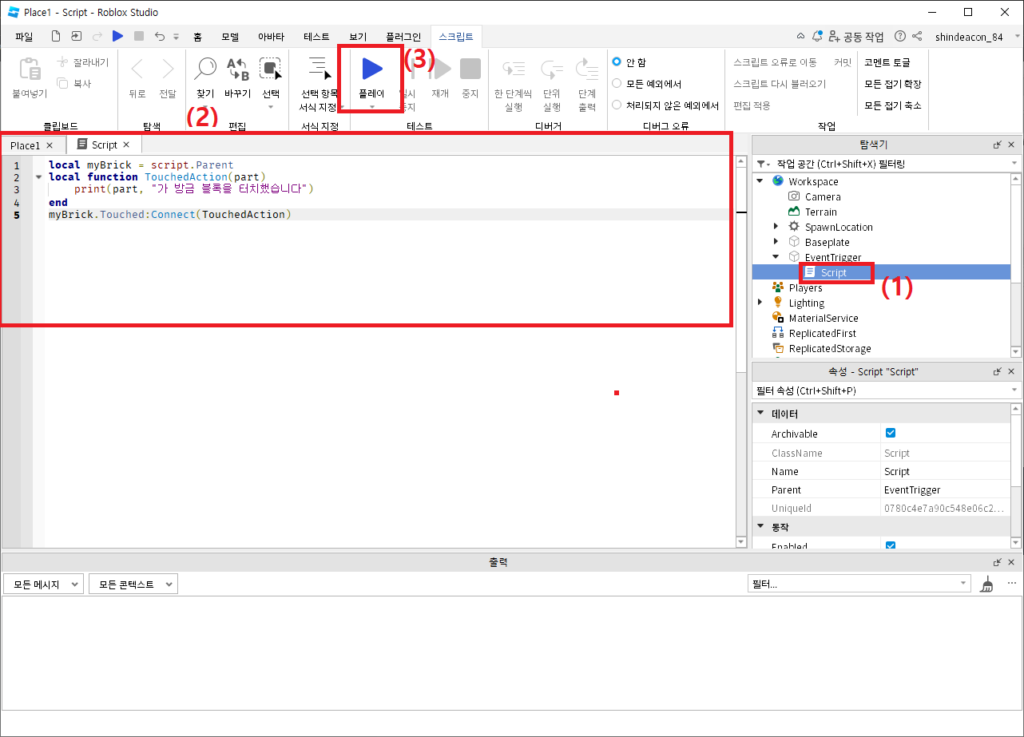1024x737 pixels.
Task: Click the blue Play (플레이) button in ribbon
Action: point(372,69)
